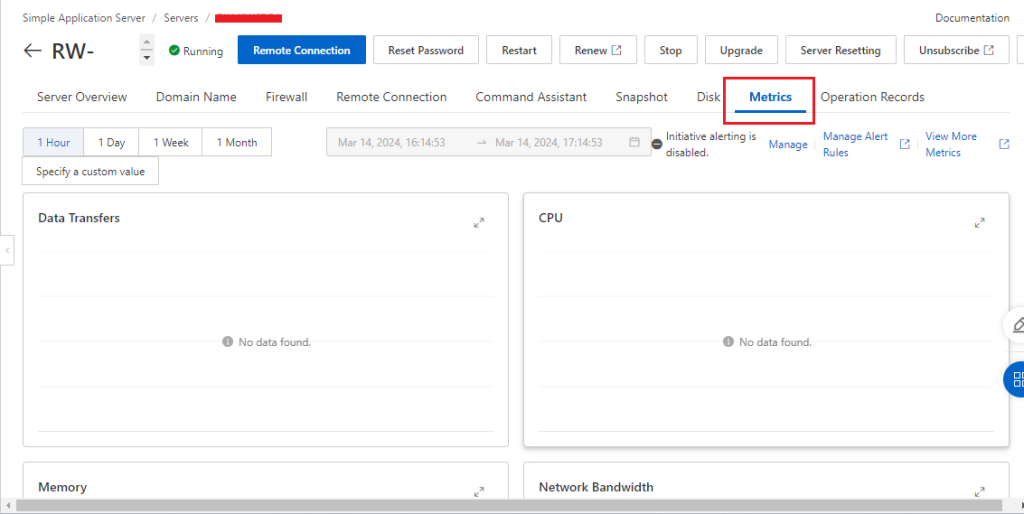Select the 1 Hour time range
This screenshot has height=514, width=1024.
pos(53,143)
